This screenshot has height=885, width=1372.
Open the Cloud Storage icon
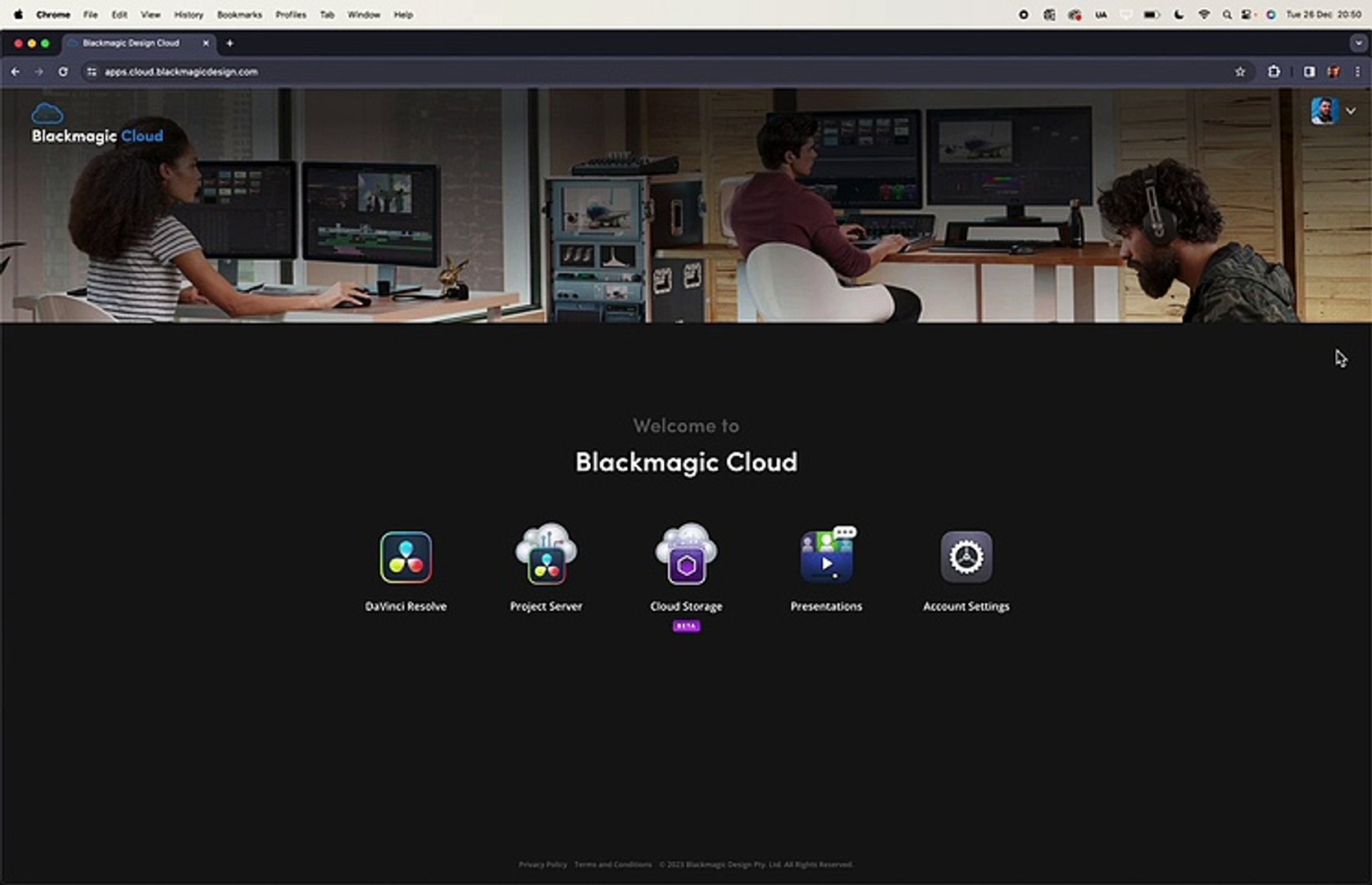[686, 555]
